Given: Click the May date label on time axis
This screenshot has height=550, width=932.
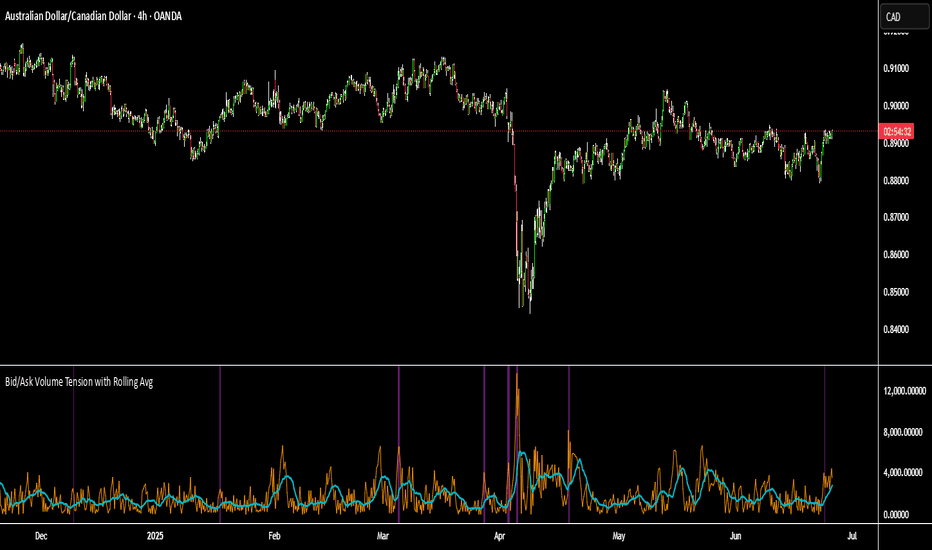Looking at the screenshot, I should click(619, 536).
